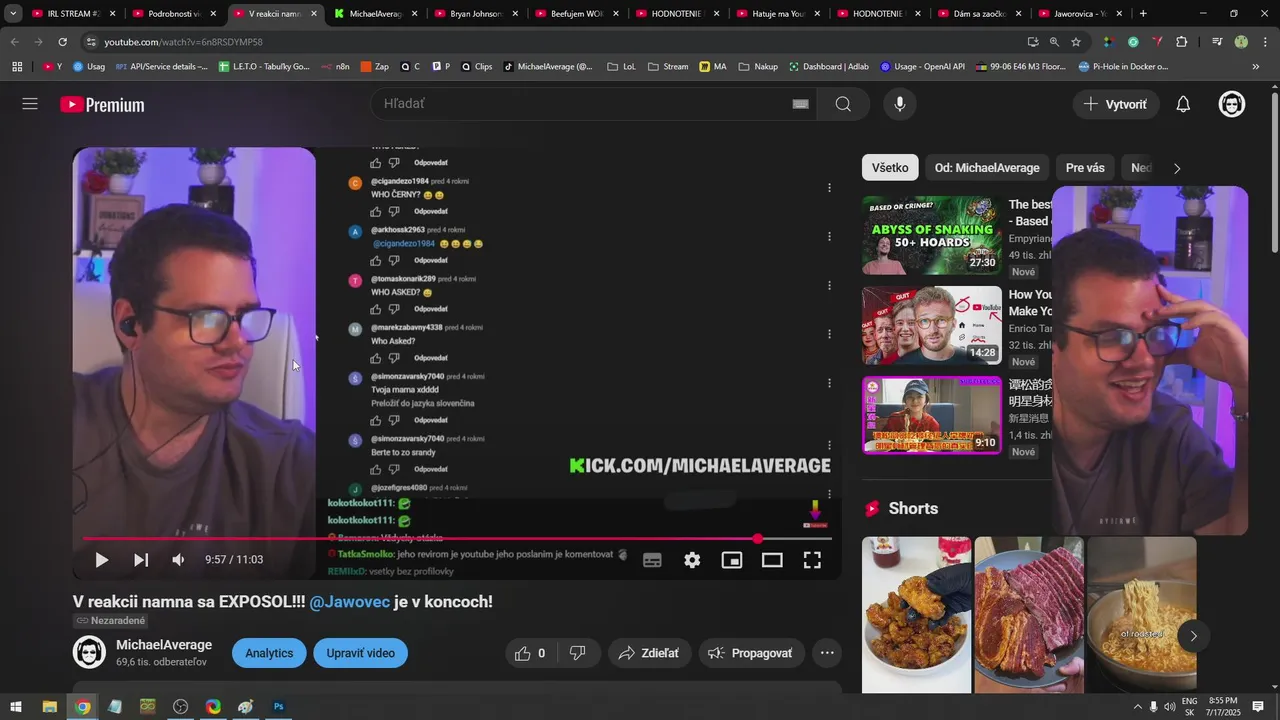Toggle subtitles on the player

click(x=652, y=561)
